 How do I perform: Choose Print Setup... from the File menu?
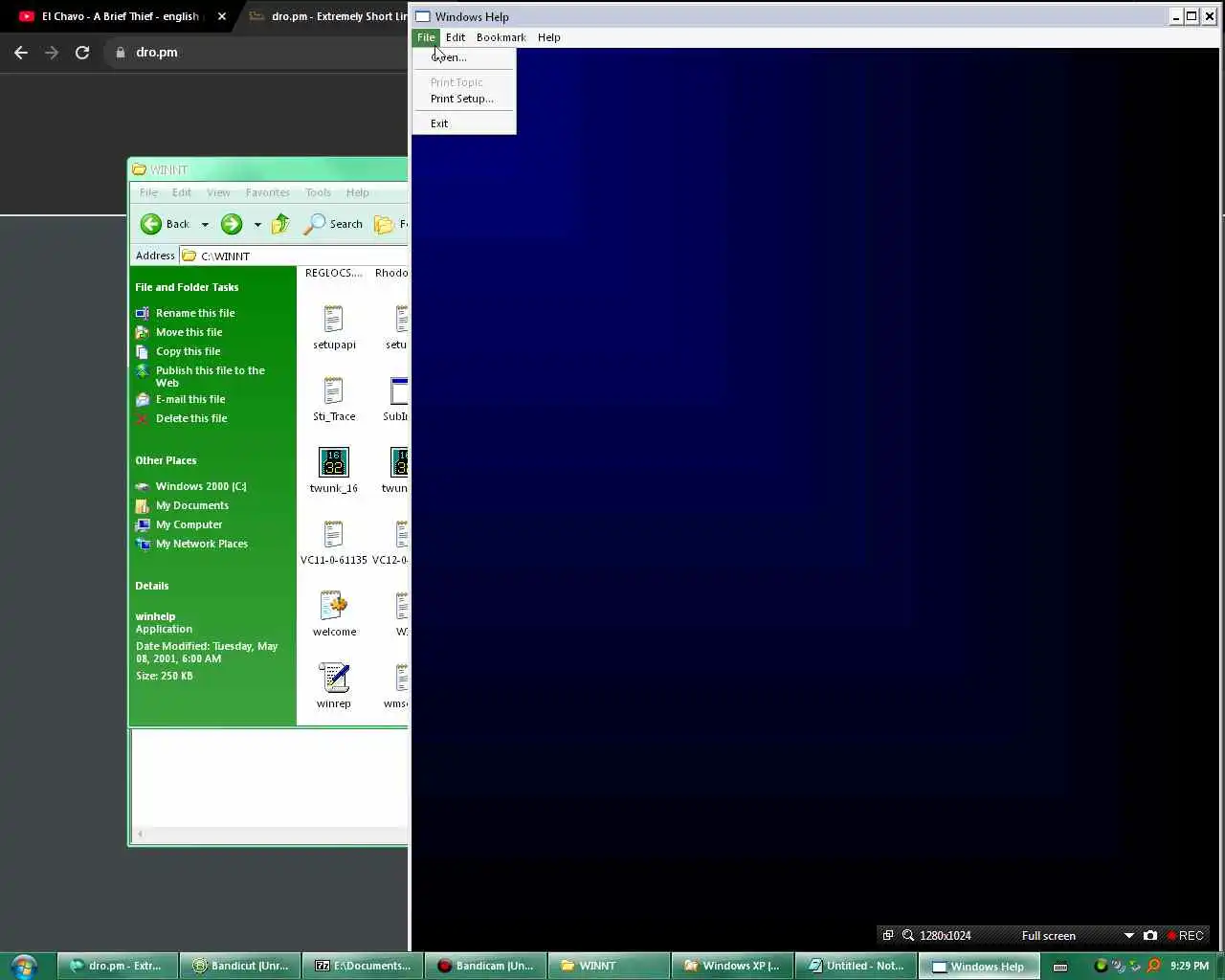(x=464, y=99)
